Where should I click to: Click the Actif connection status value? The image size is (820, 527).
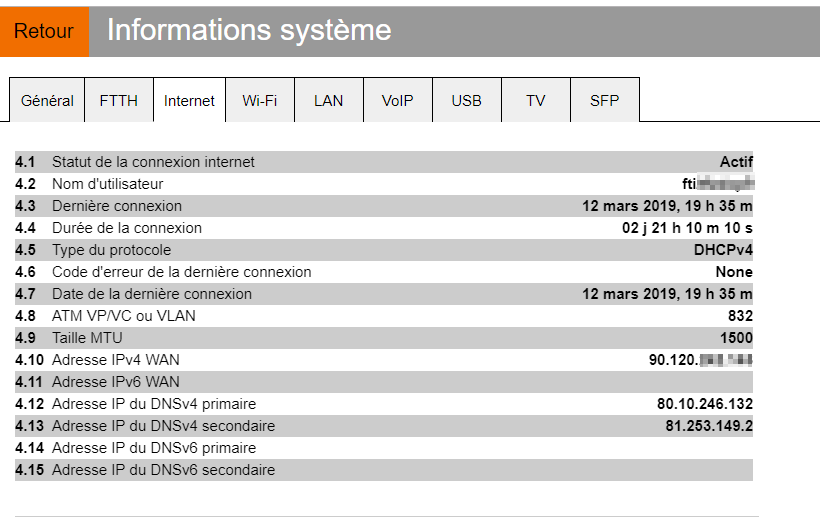(x=736, y=162)
